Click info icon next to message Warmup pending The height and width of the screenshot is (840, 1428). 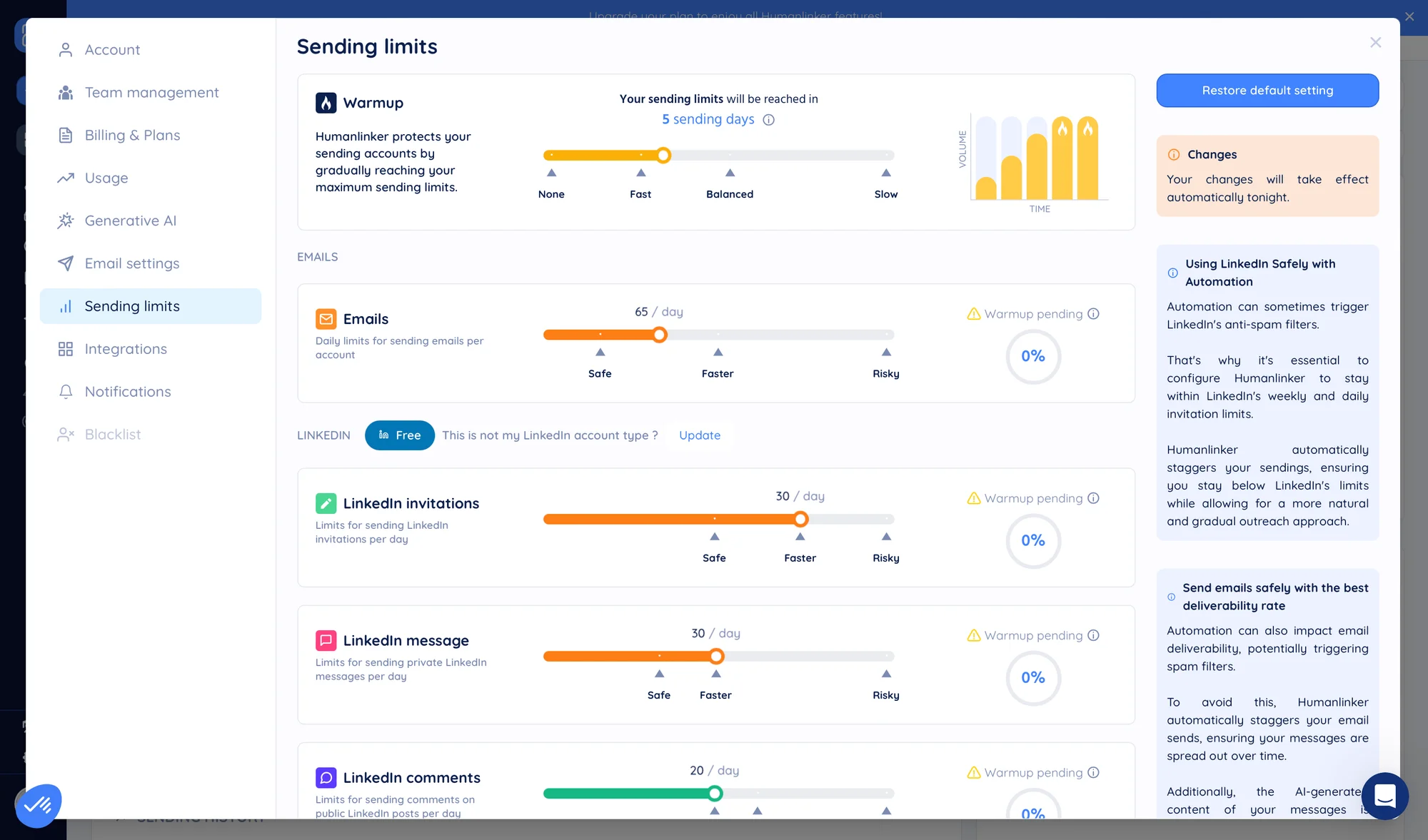(1093, 635)
